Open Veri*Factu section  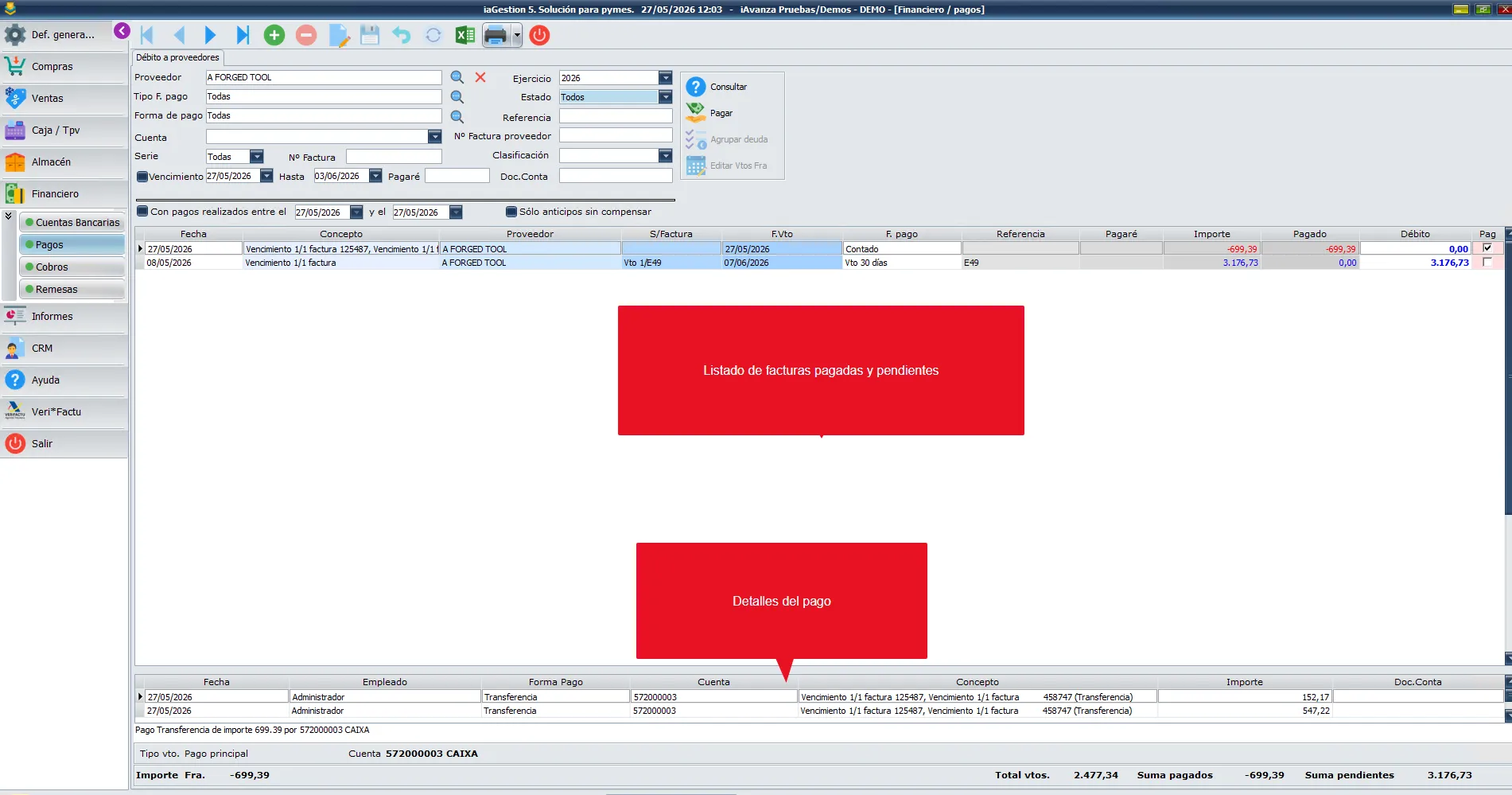click(64, 412)
